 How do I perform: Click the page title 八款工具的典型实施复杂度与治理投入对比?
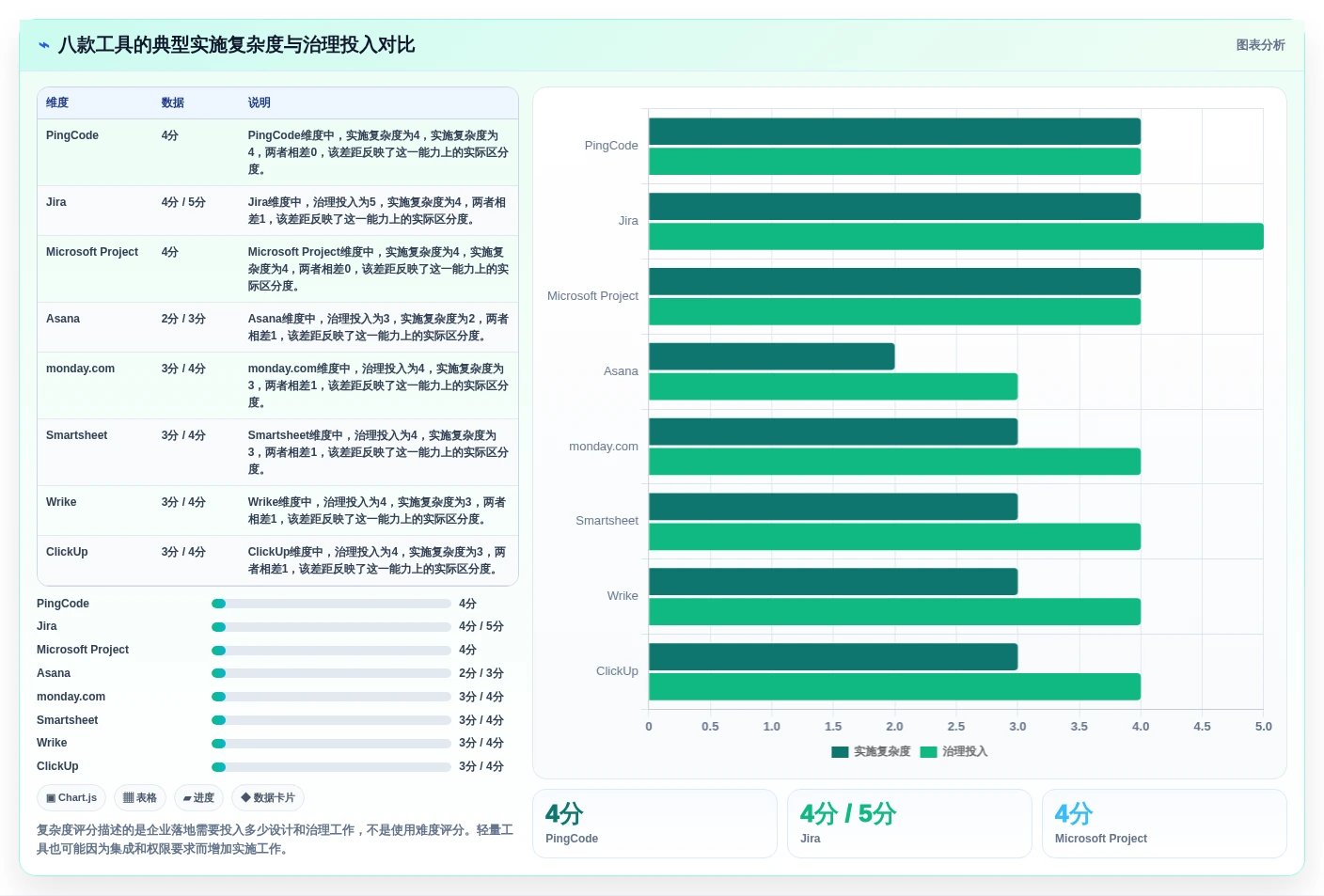coord(237,45)
